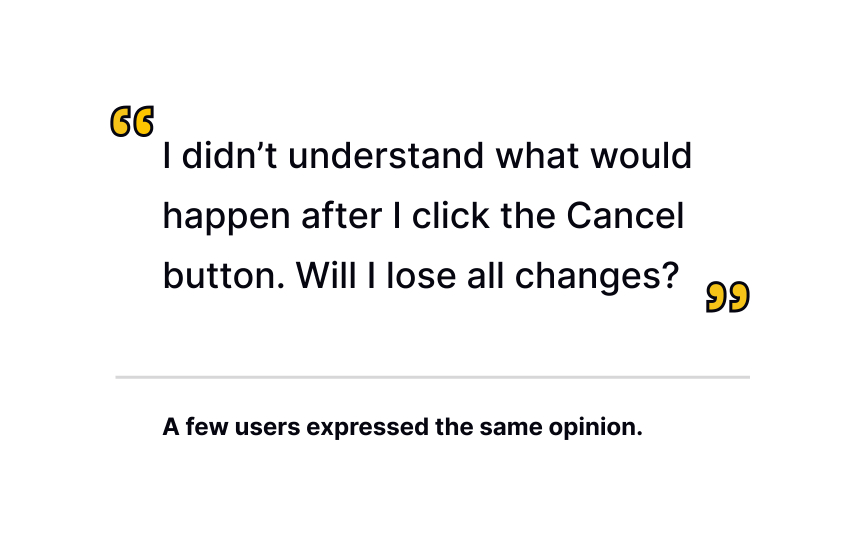The height and width of the screenshot is (540, 864).
Task: Click the bold word "few" in the caption
Action: tap(207, 428)
